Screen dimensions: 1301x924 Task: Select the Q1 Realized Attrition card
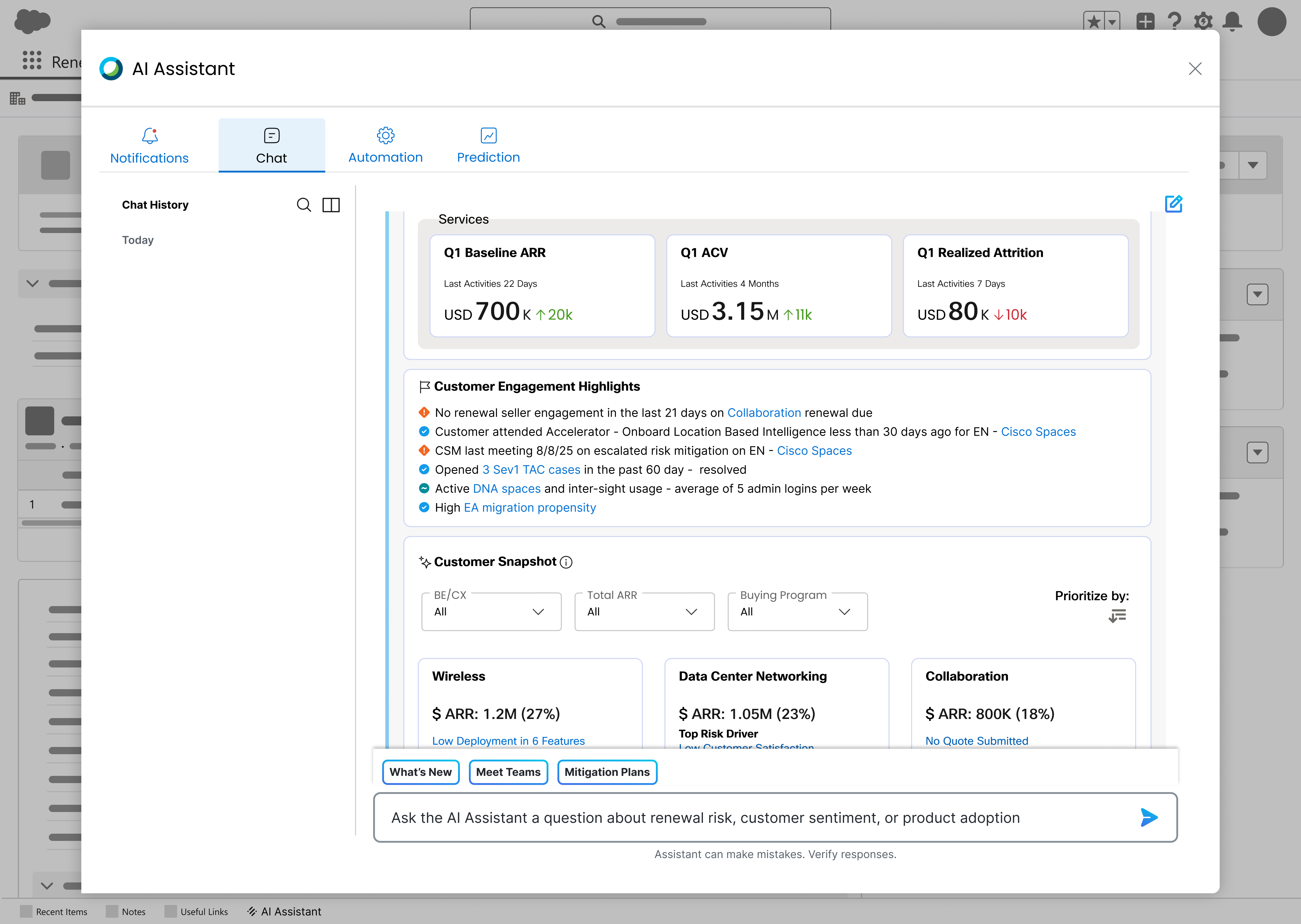point(1016,286)
